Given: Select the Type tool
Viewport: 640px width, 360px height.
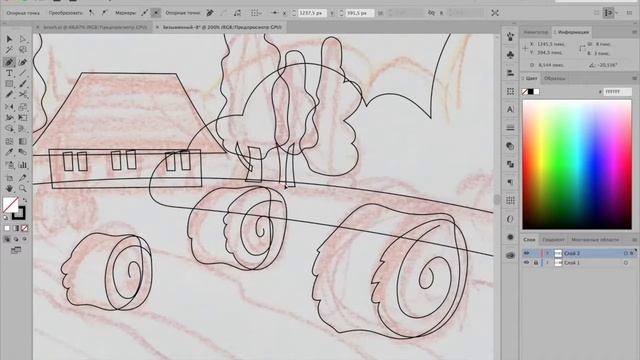Looking at the screenshot, I should (9, 73).
